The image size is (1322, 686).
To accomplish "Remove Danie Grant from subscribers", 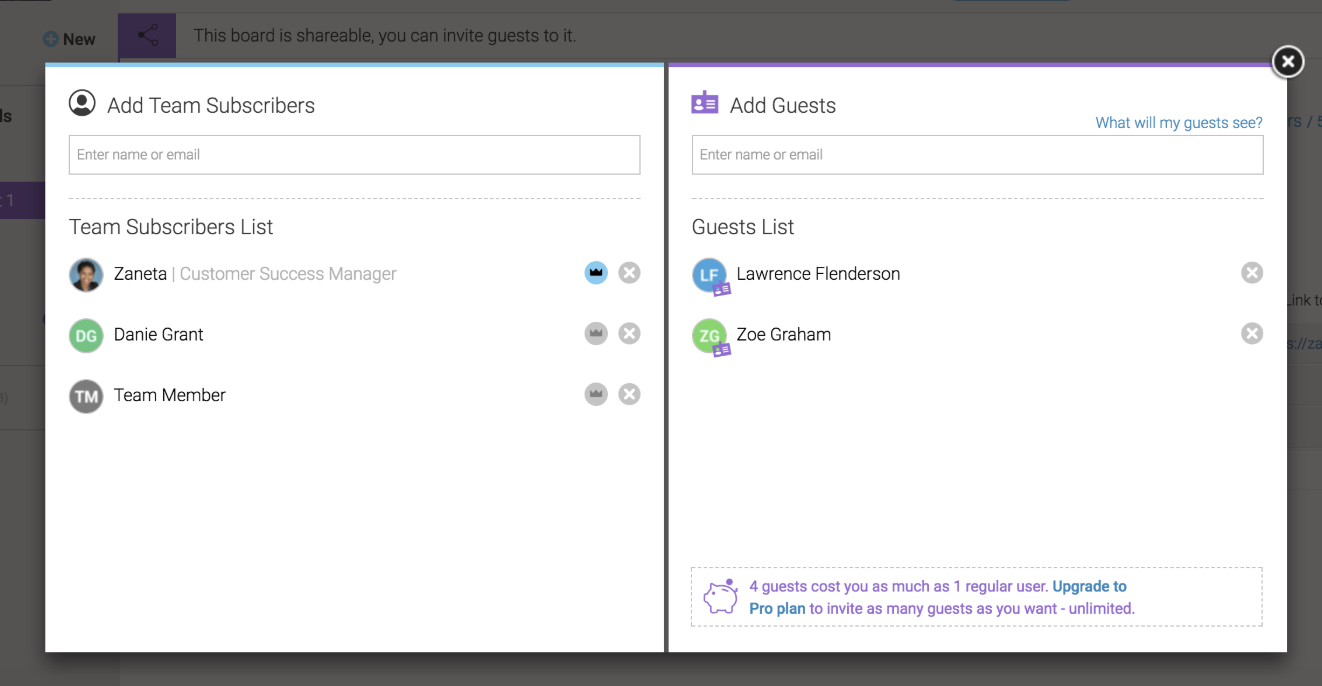I will click(629, 334).
